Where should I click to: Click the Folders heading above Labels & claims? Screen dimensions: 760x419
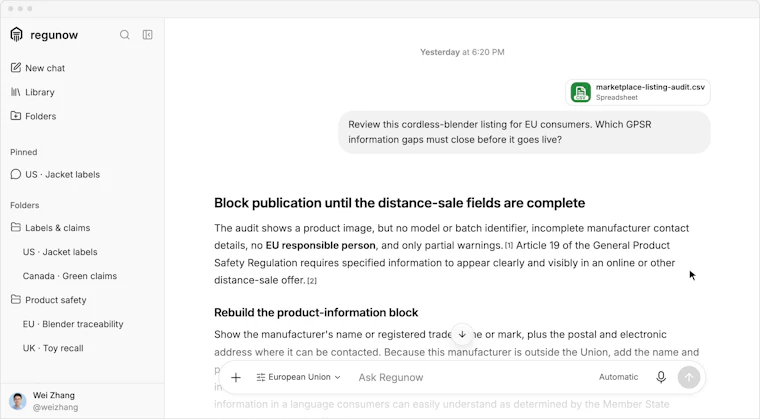point(25,206)
